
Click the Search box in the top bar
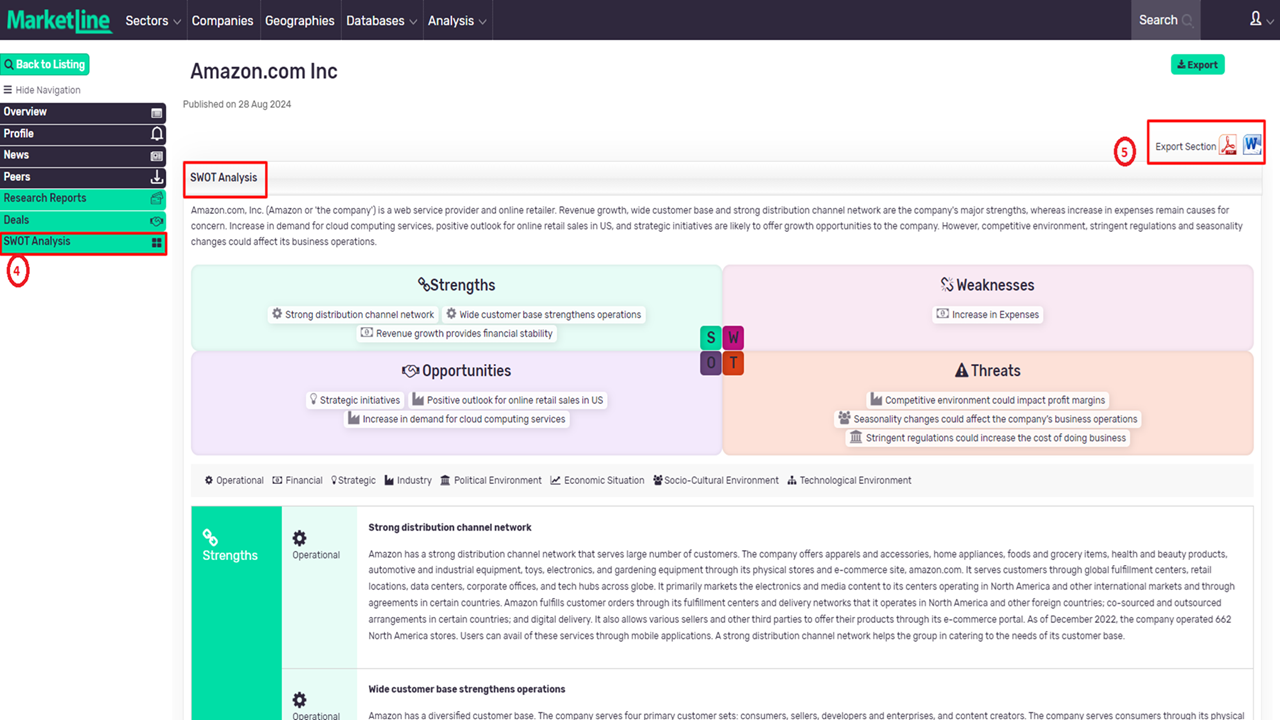1165,20
